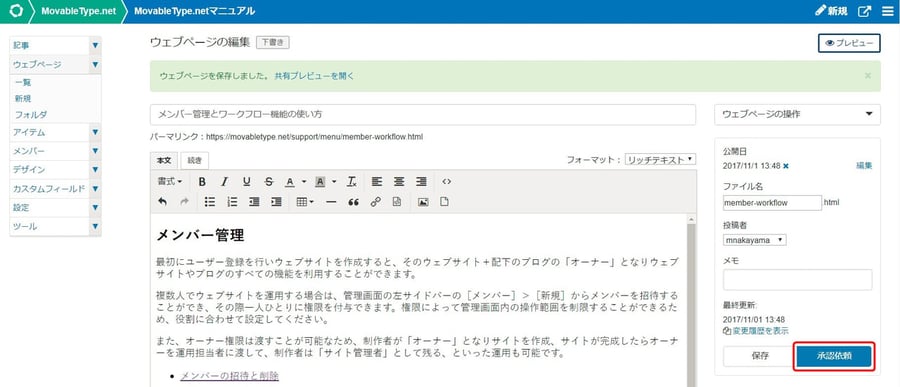Expand the 記事 sidebar menu

[x=95, y=45]
